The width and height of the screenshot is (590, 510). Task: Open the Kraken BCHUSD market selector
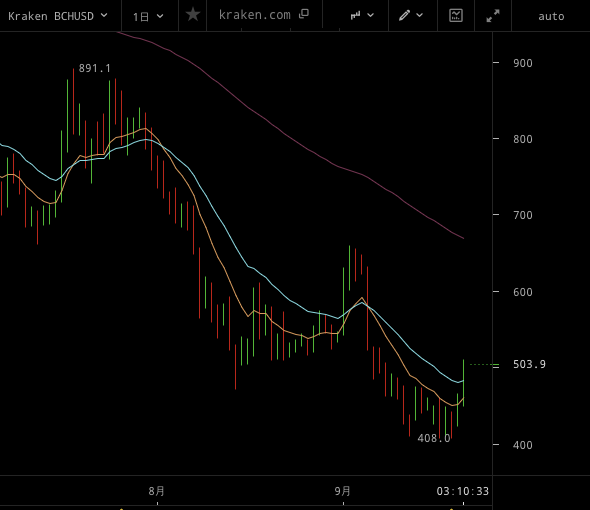(x=58, y=16)
